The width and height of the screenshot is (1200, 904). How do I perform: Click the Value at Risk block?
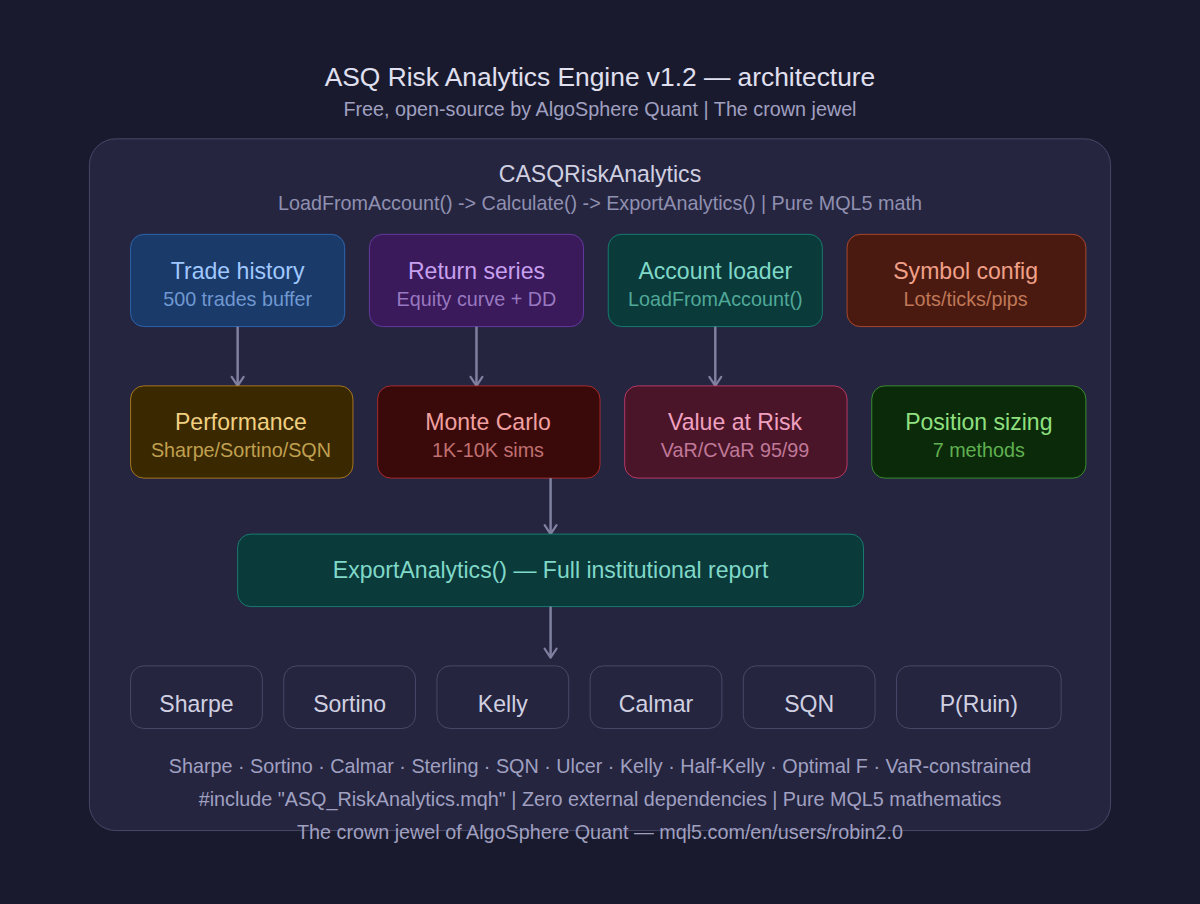tap(735, 432)
